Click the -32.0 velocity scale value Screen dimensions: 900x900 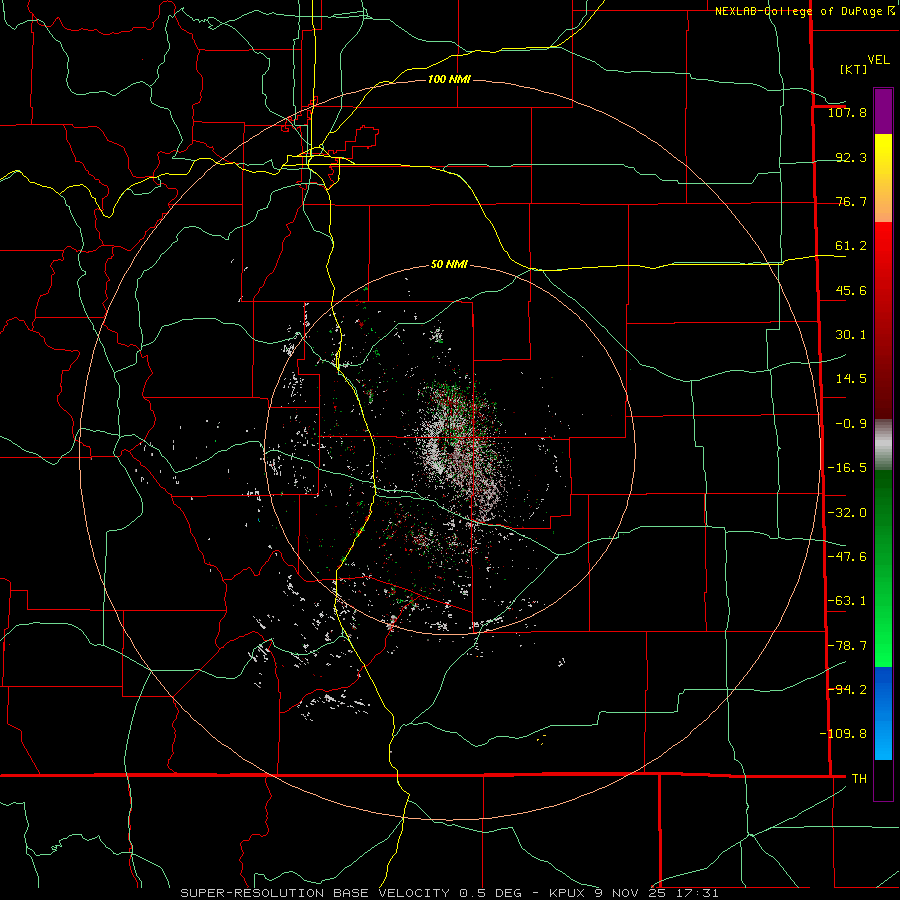click(x=847, y=513)
